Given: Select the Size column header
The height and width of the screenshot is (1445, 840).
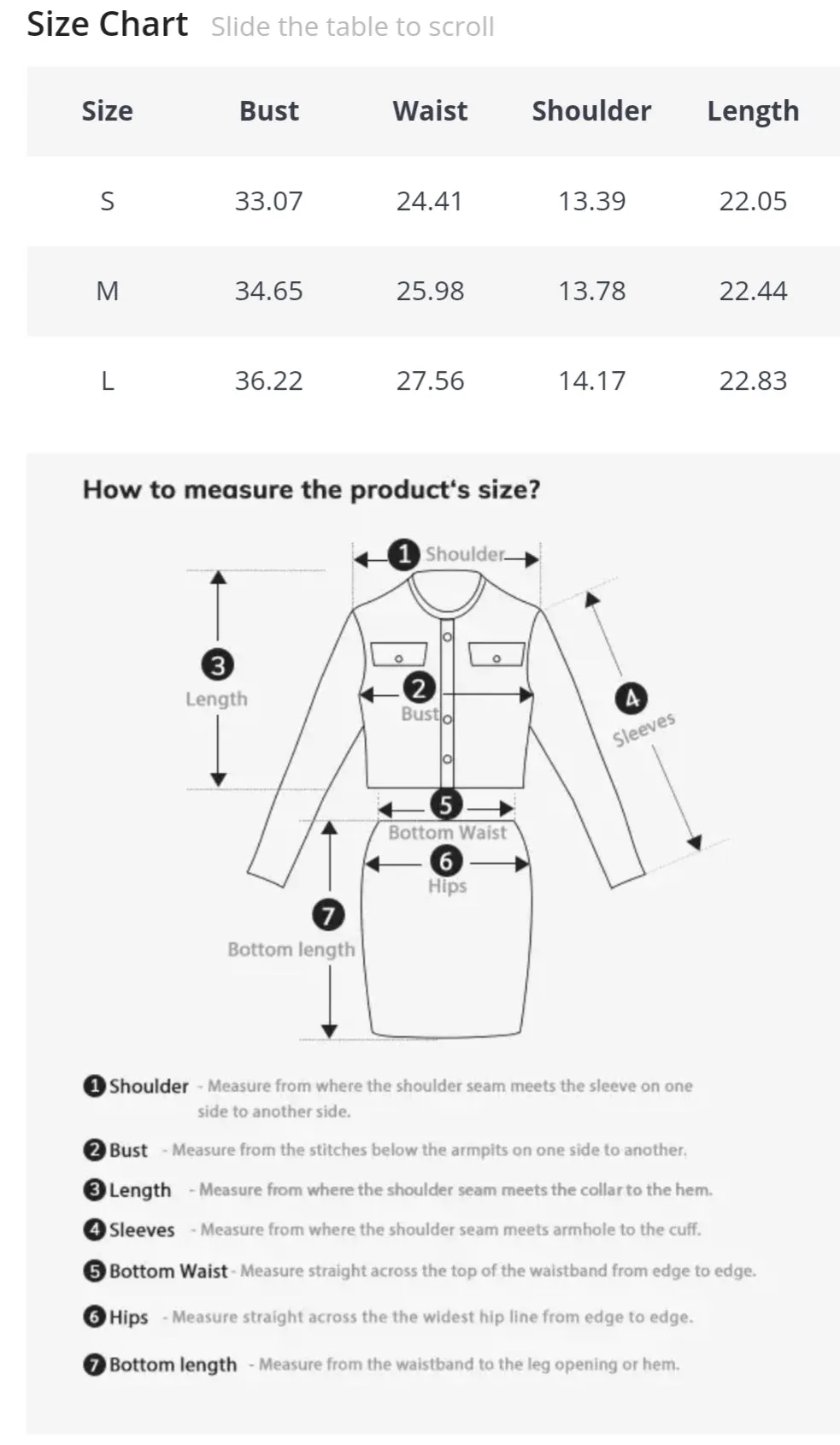Looking at the screenshot, I should pyautogui.click(x=107, y=111).
